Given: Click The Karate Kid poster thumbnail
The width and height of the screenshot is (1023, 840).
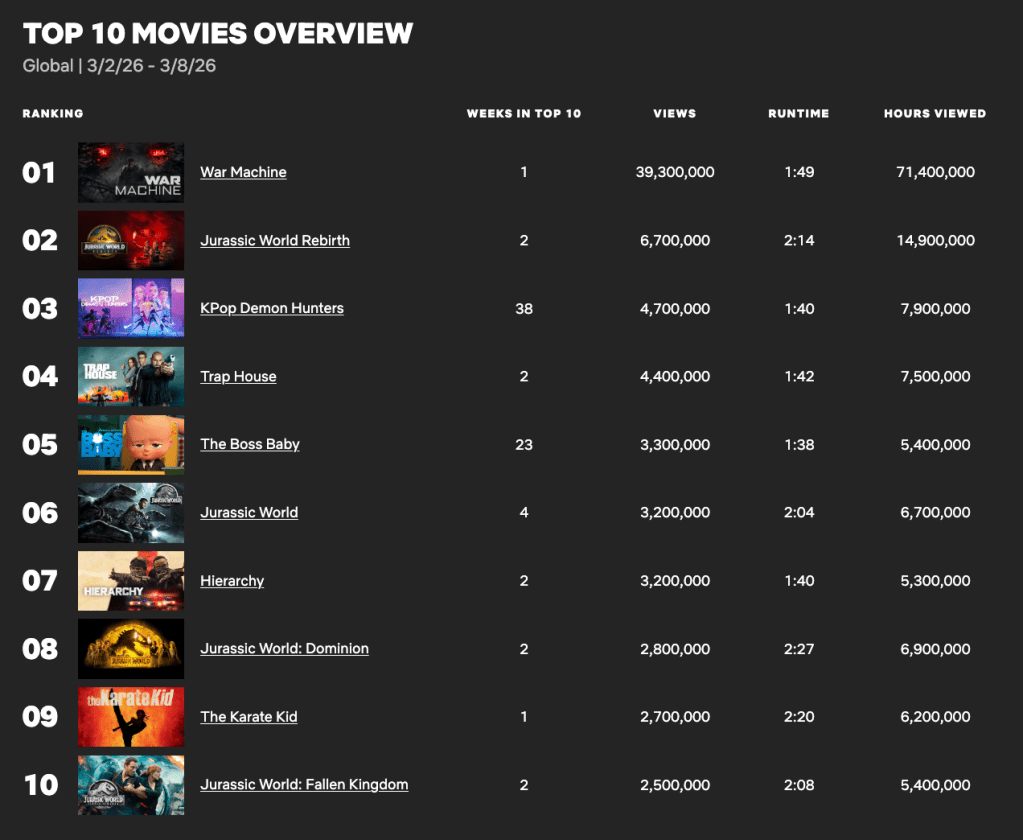Looking at the screenshot, I should click(x=130, y=716).
